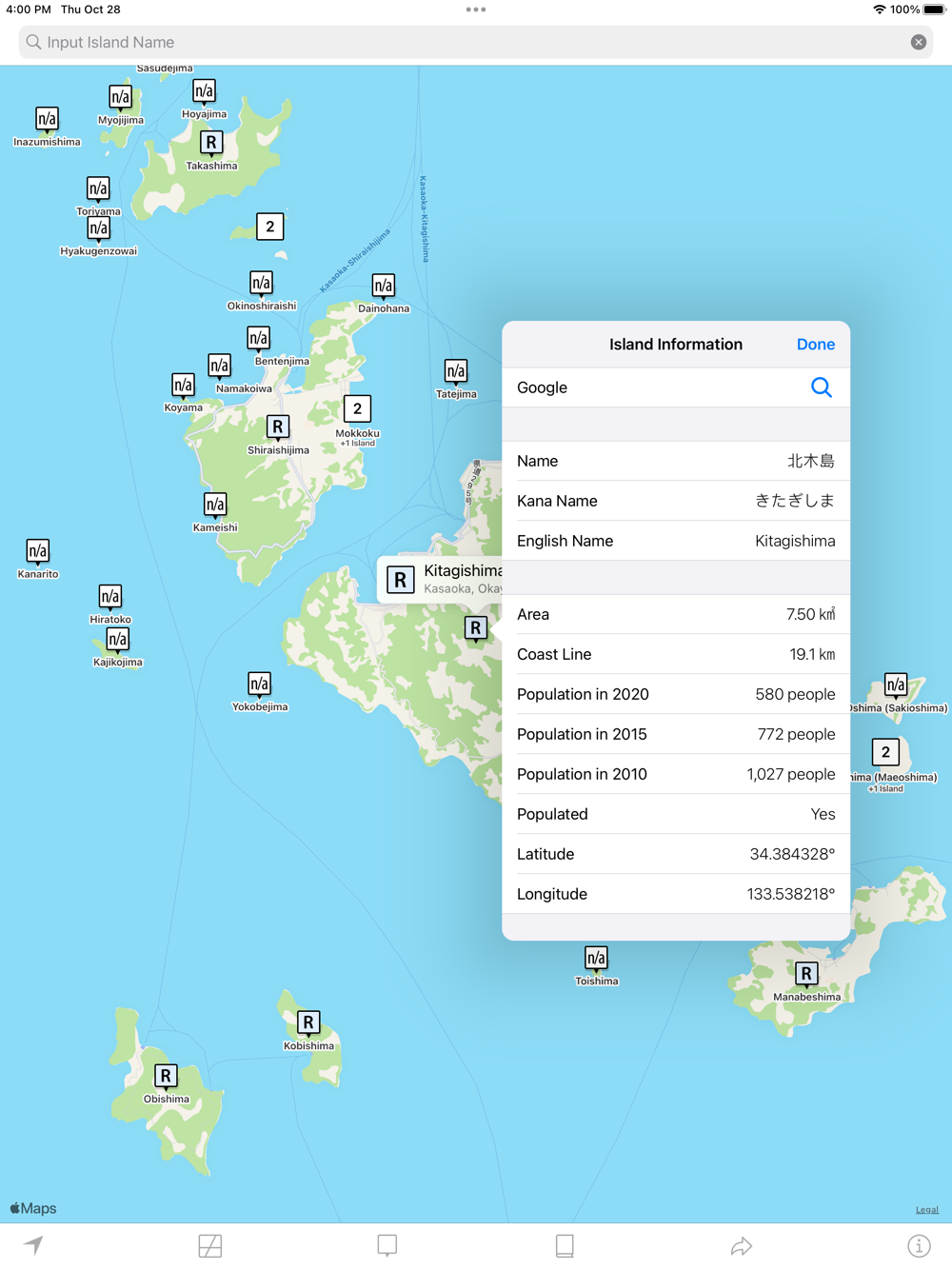Tap the Area 7.50 km² row
952x1270 pixels.
pyautogui.click(x=676, y=614)
